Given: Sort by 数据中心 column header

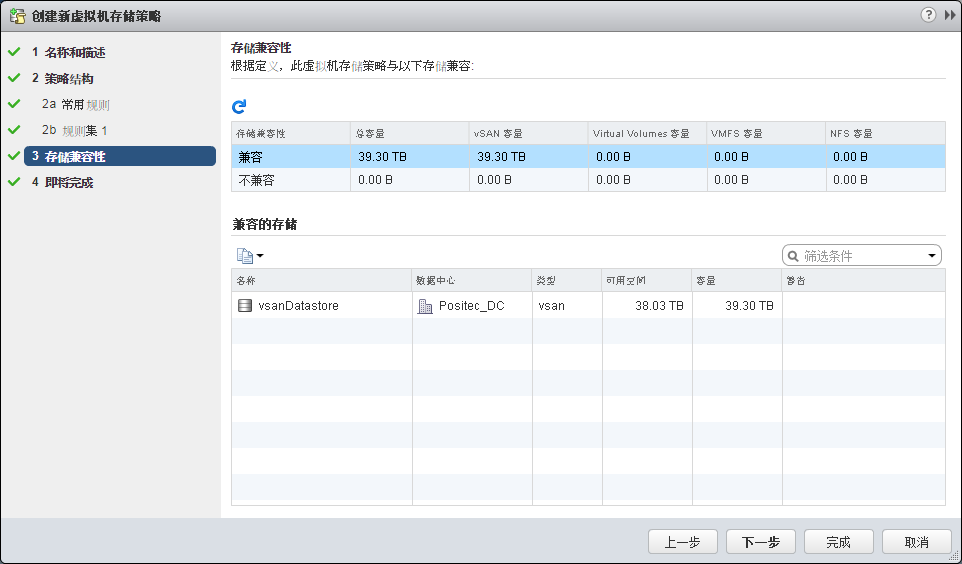Looking at the screenshot, I should [x=472, y=280].
